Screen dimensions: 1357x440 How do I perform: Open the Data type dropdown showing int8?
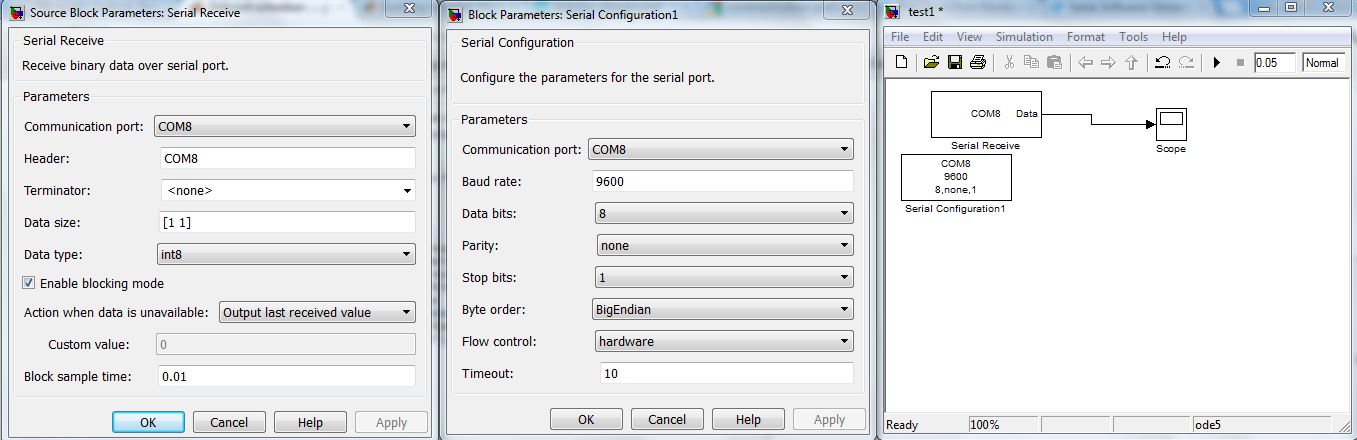click(285, 254)
